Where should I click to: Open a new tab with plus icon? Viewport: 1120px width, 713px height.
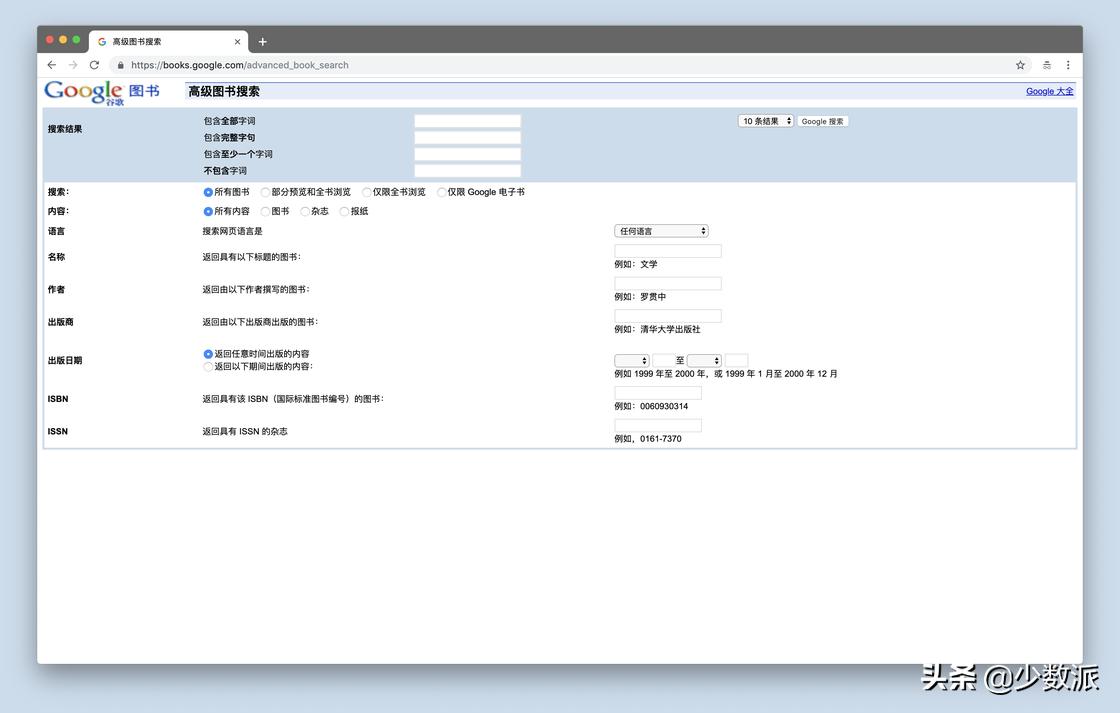click(x=263, y=42)
